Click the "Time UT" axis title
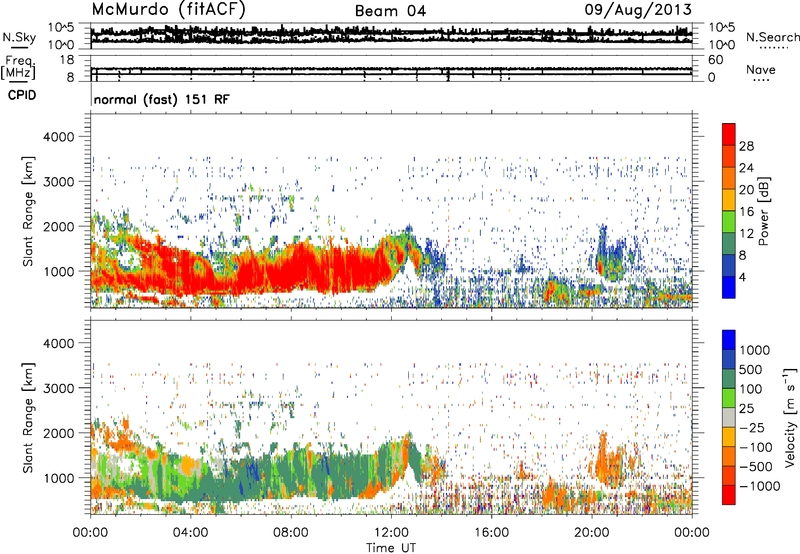 click(391, 548)
